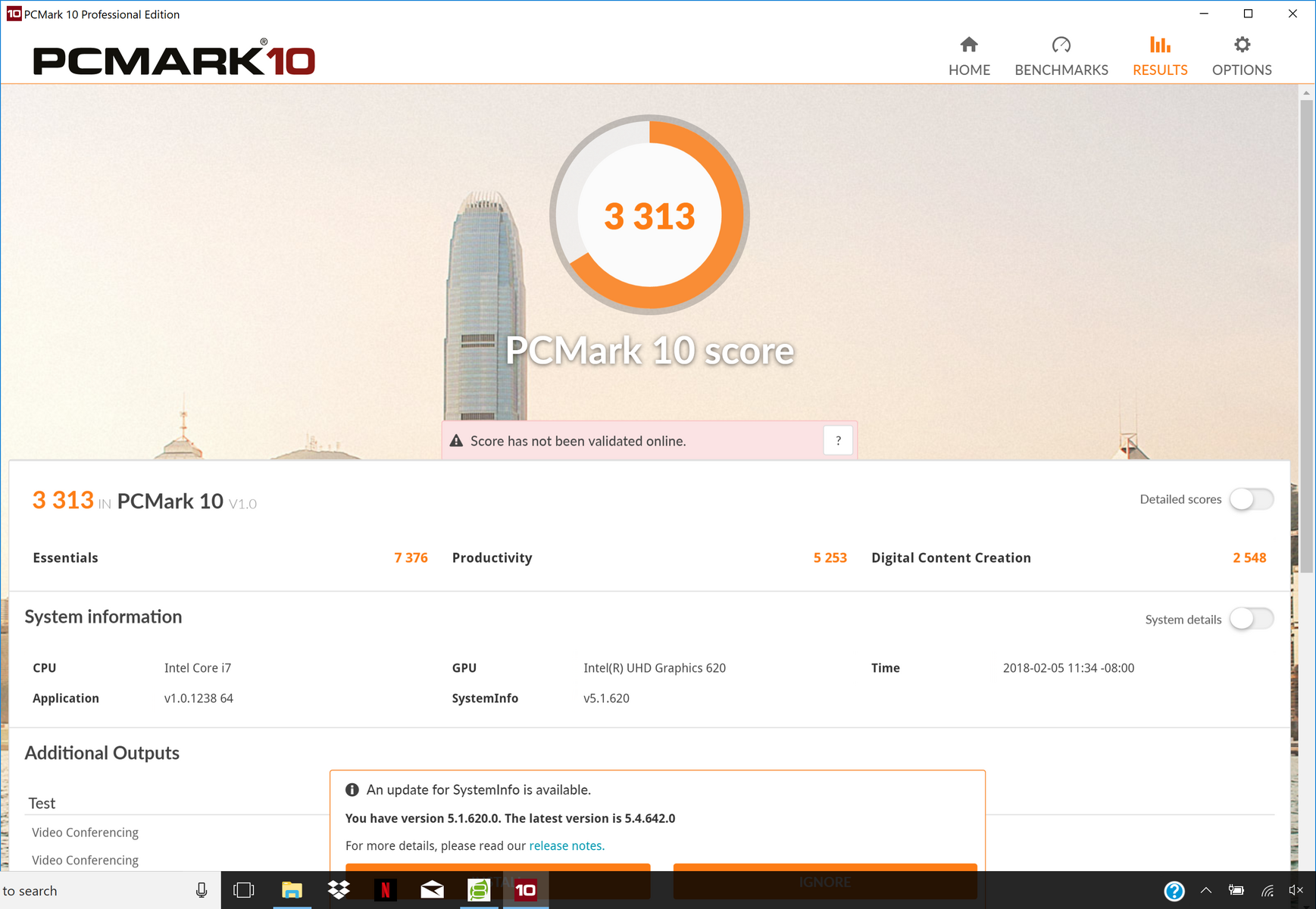Click the results page vertical scrollbar
This screenshot has width=1316, height=909.
coord(1306,333)
